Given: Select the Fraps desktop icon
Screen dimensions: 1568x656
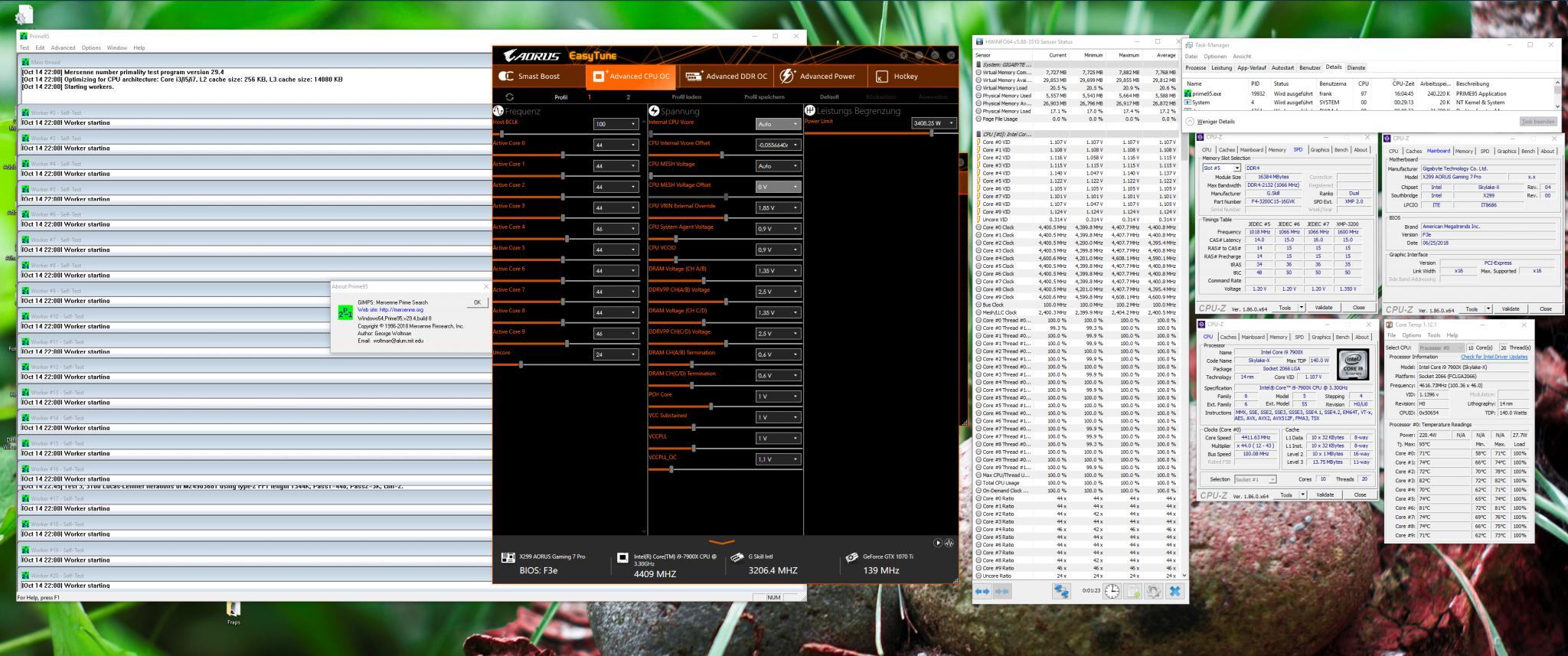Looking at the screenshot, I should pos(234,613).
